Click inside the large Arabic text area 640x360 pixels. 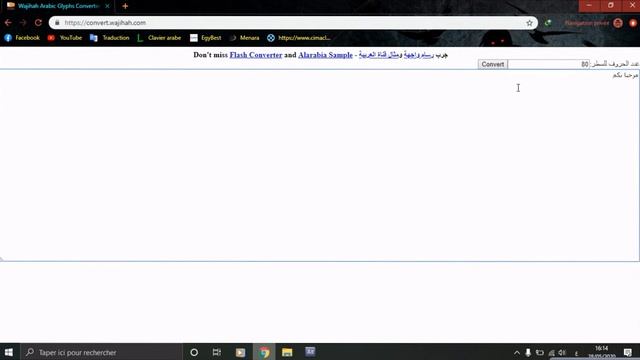point(320,165)
